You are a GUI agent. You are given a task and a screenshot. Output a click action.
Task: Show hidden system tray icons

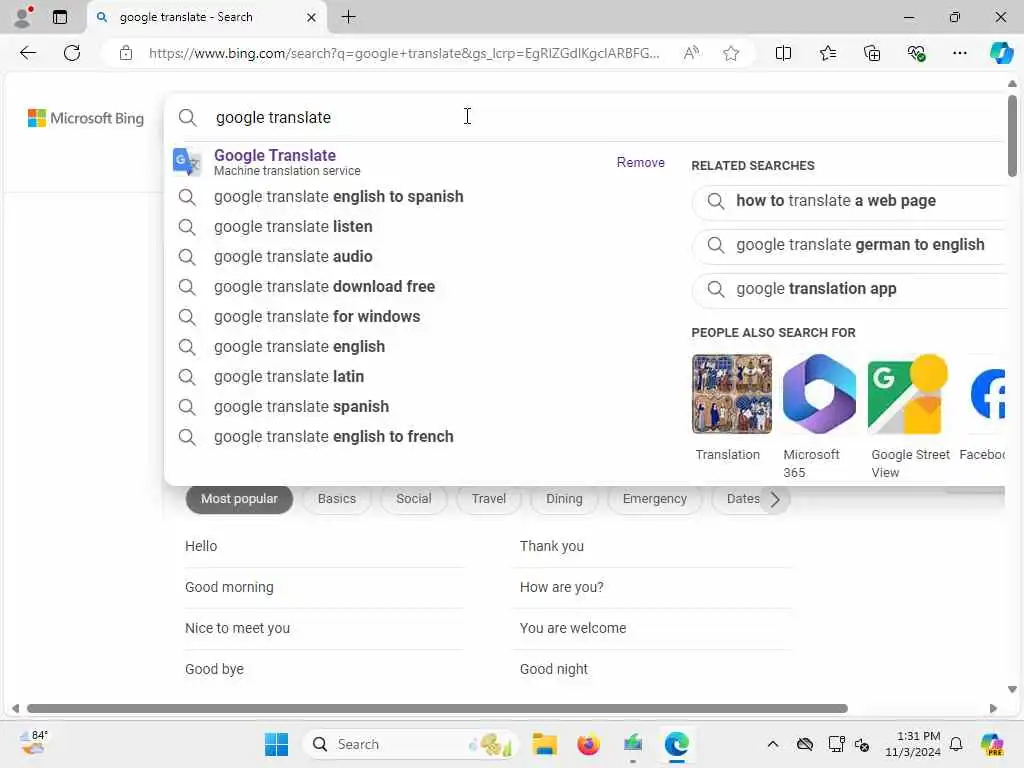(x=773, y=744)
